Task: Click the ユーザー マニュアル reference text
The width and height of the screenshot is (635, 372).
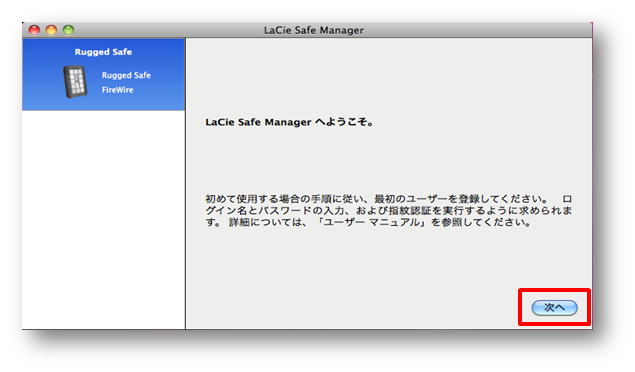Action: tap(372, 222)
